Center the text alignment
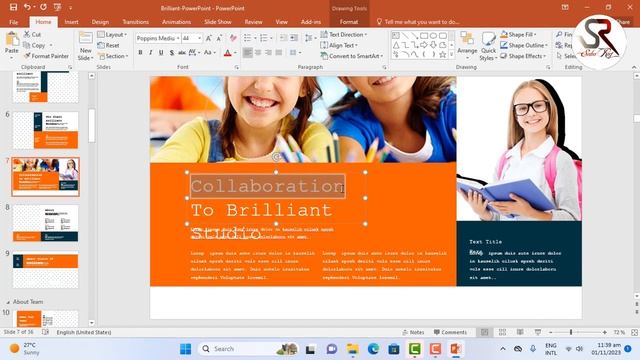The width and height of the screenshot is (640, 360). point(258,53)
